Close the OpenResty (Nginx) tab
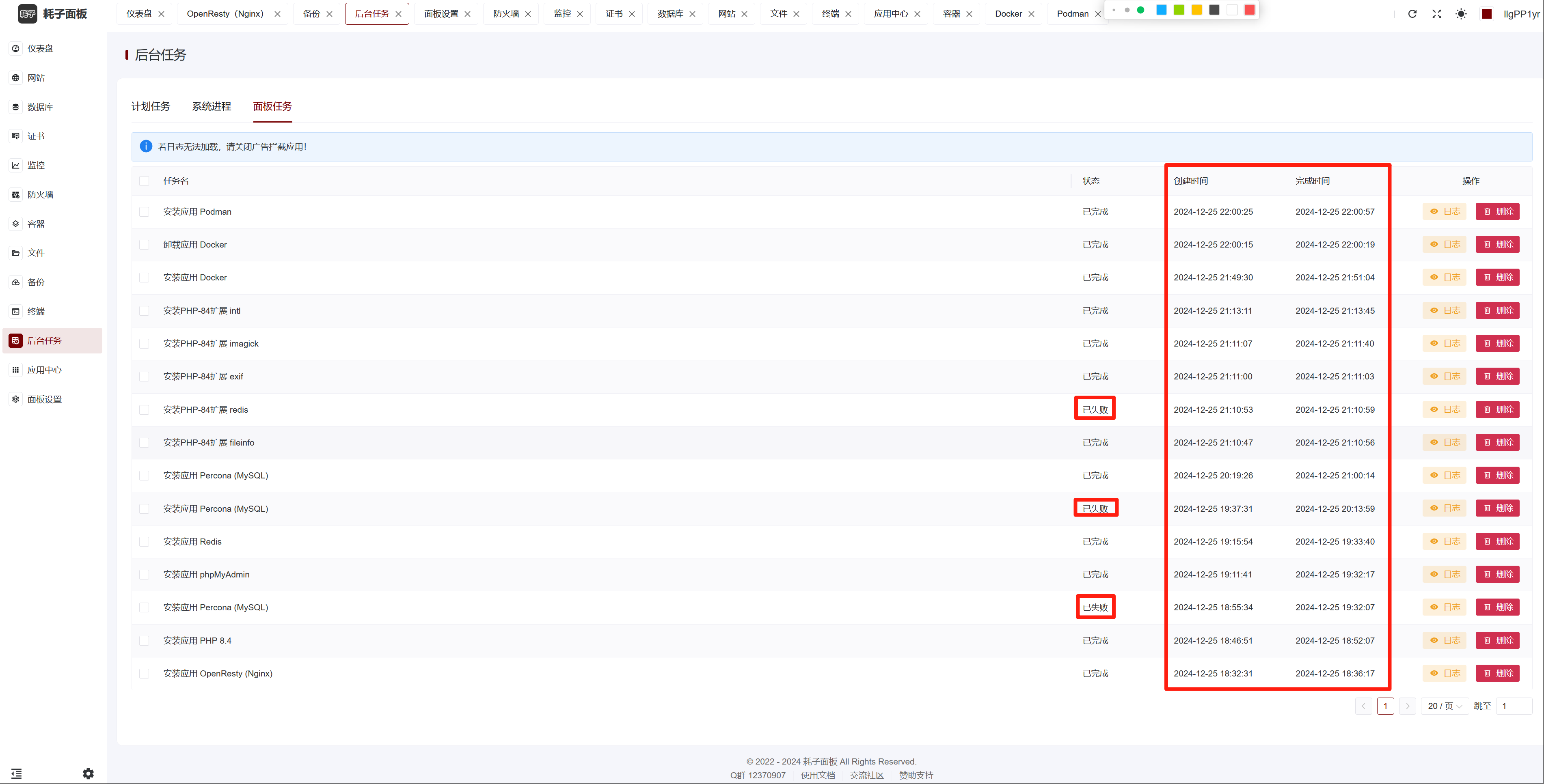 (x=278, y=14)
